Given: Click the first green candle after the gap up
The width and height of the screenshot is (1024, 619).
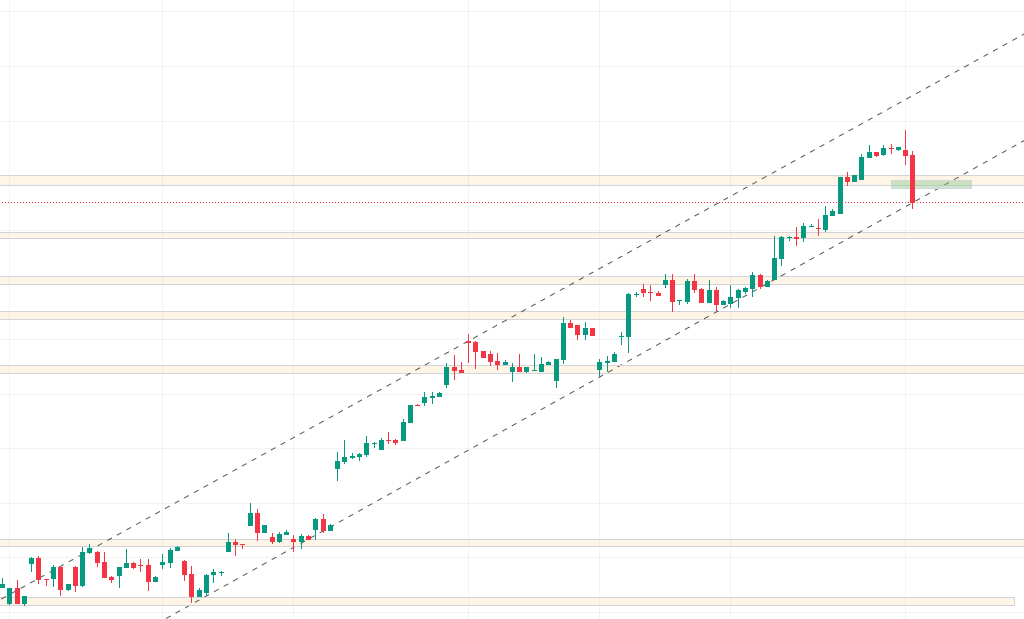Looking at the screenshot, I should click(x=337, y=462).
